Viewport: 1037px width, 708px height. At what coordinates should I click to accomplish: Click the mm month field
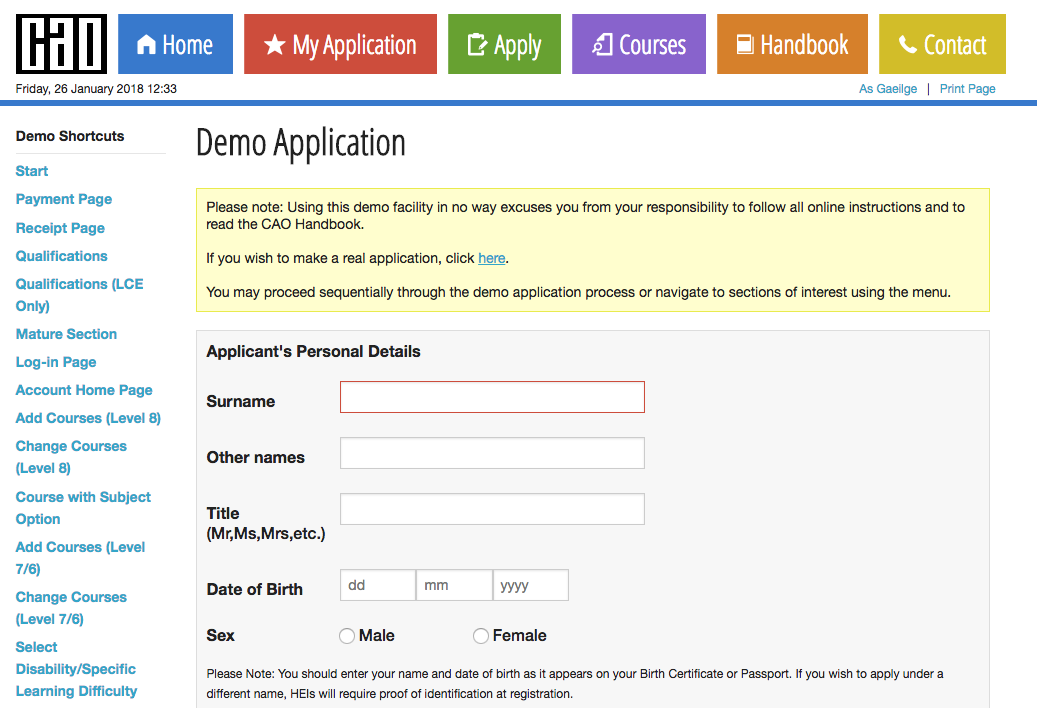(454, 585)
